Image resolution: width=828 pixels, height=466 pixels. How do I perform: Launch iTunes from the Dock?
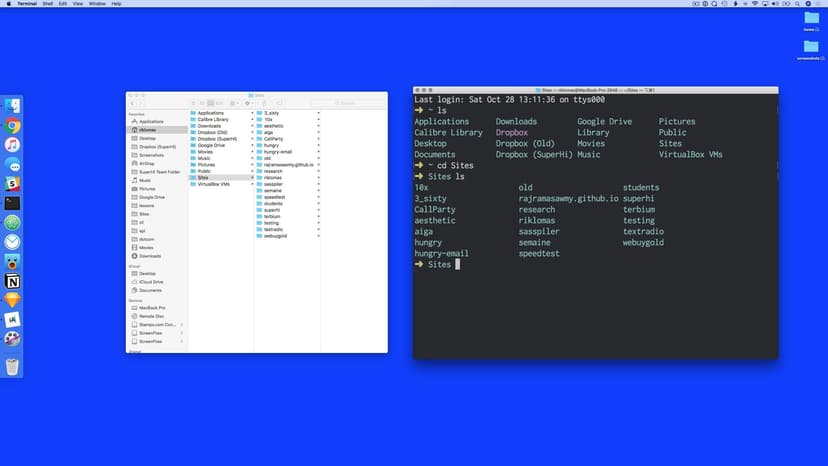(x=12, y=145)
